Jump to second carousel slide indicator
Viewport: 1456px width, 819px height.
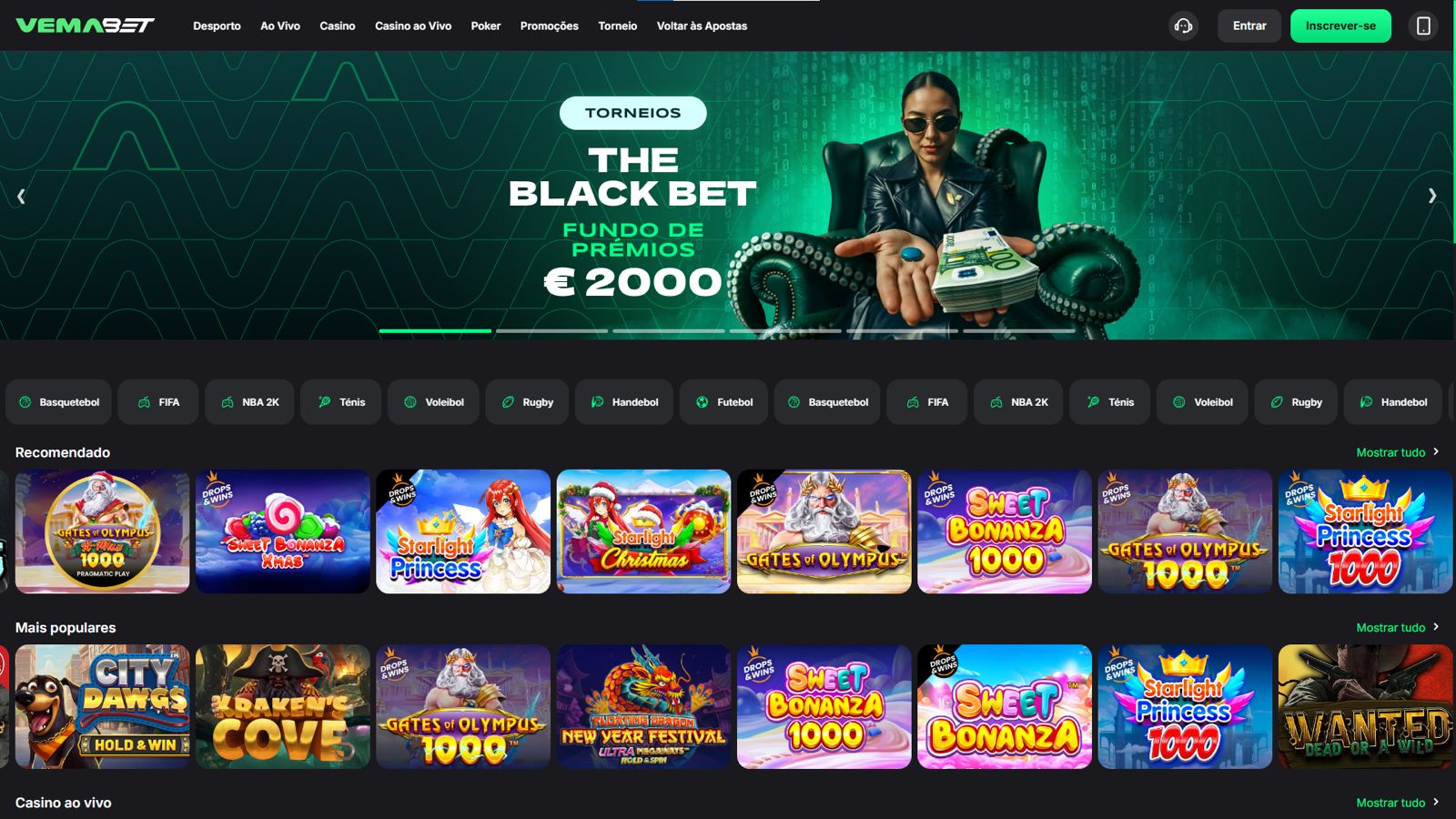coord(551,331)
